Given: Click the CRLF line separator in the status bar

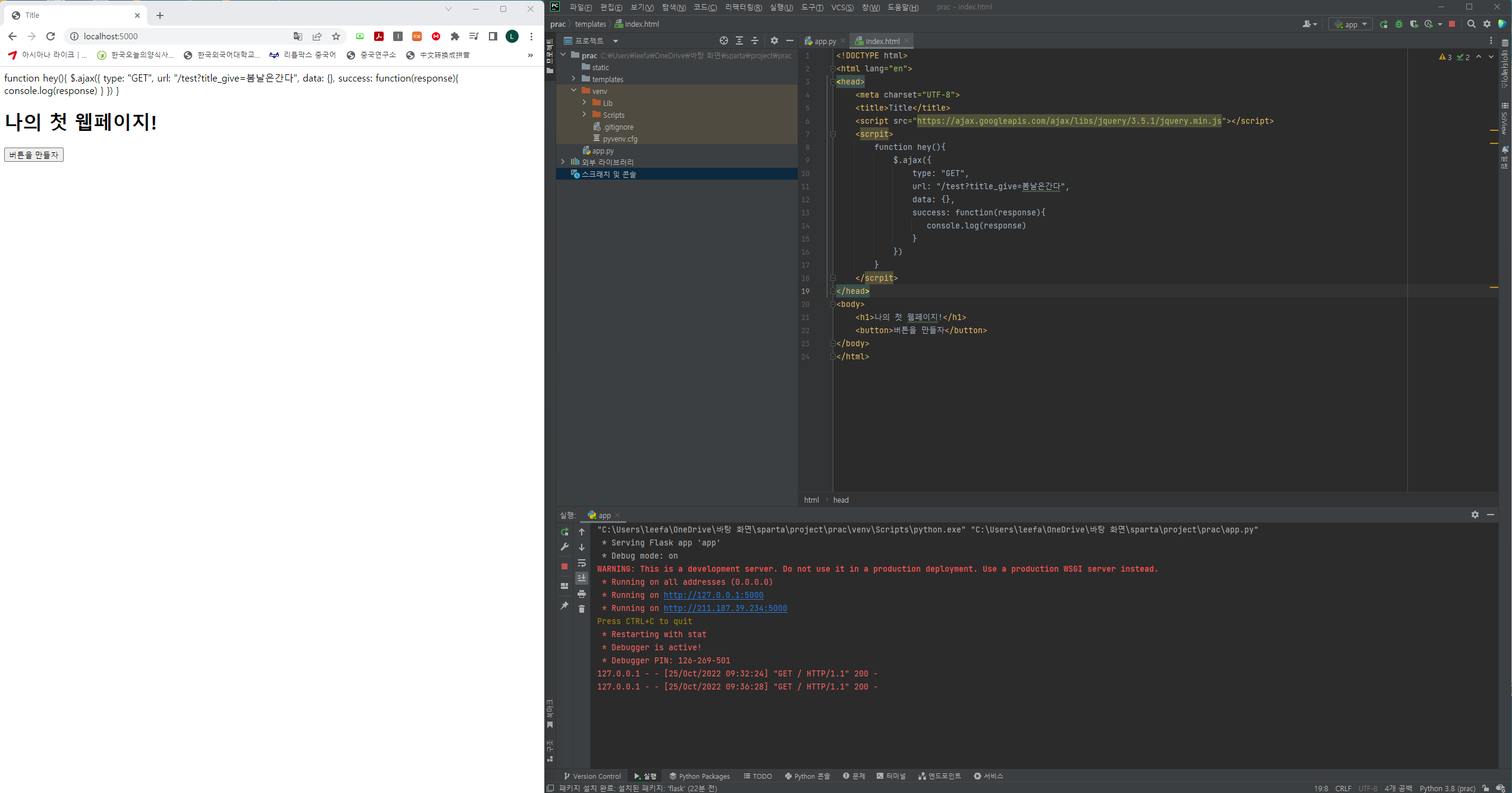Looking at the screenshot, I should 1343,788.
